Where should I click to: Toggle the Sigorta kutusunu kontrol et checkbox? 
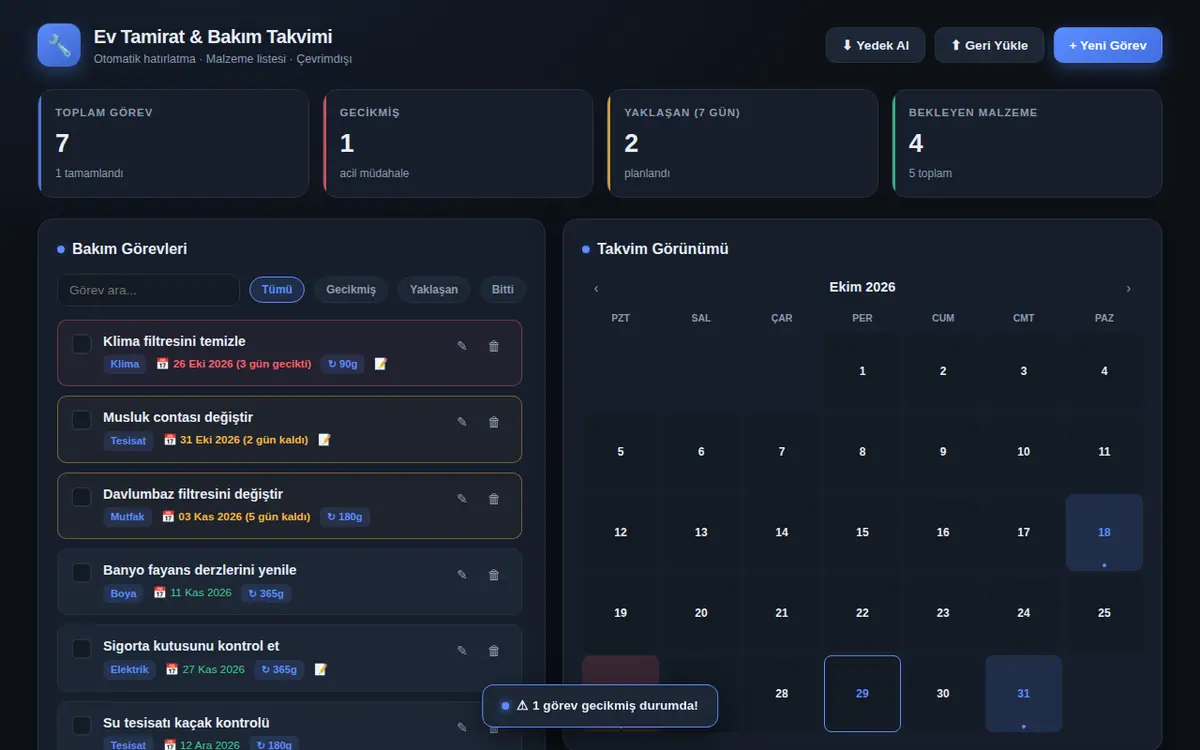82,649
